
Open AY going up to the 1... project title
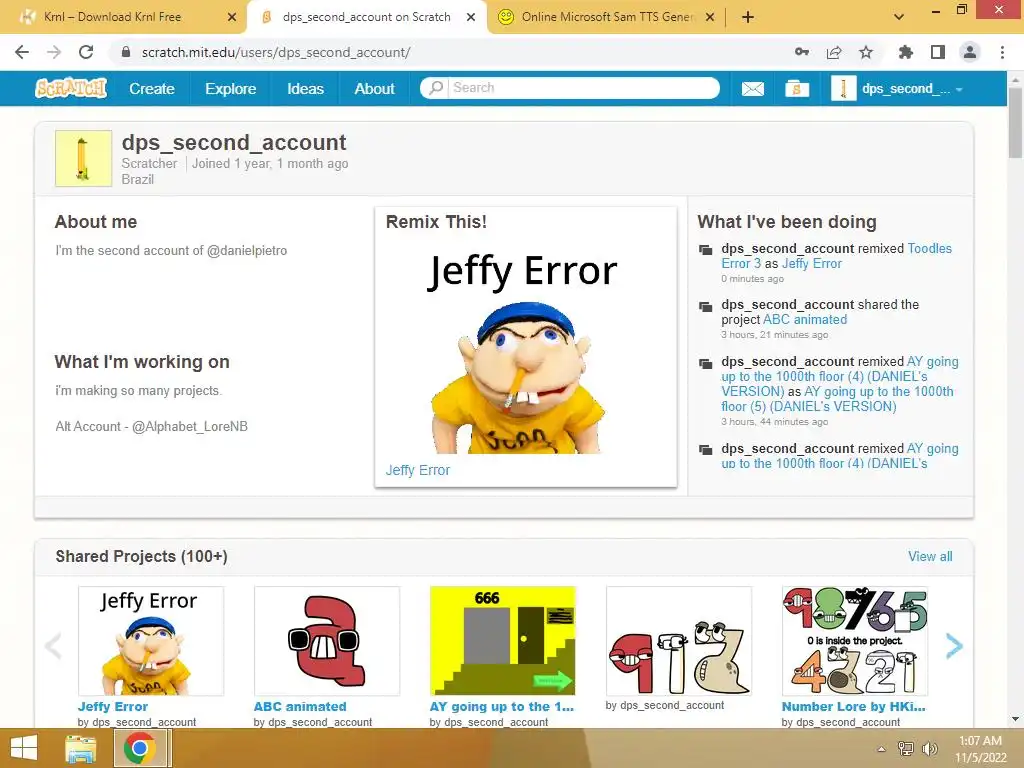click(x=502, y=707)
